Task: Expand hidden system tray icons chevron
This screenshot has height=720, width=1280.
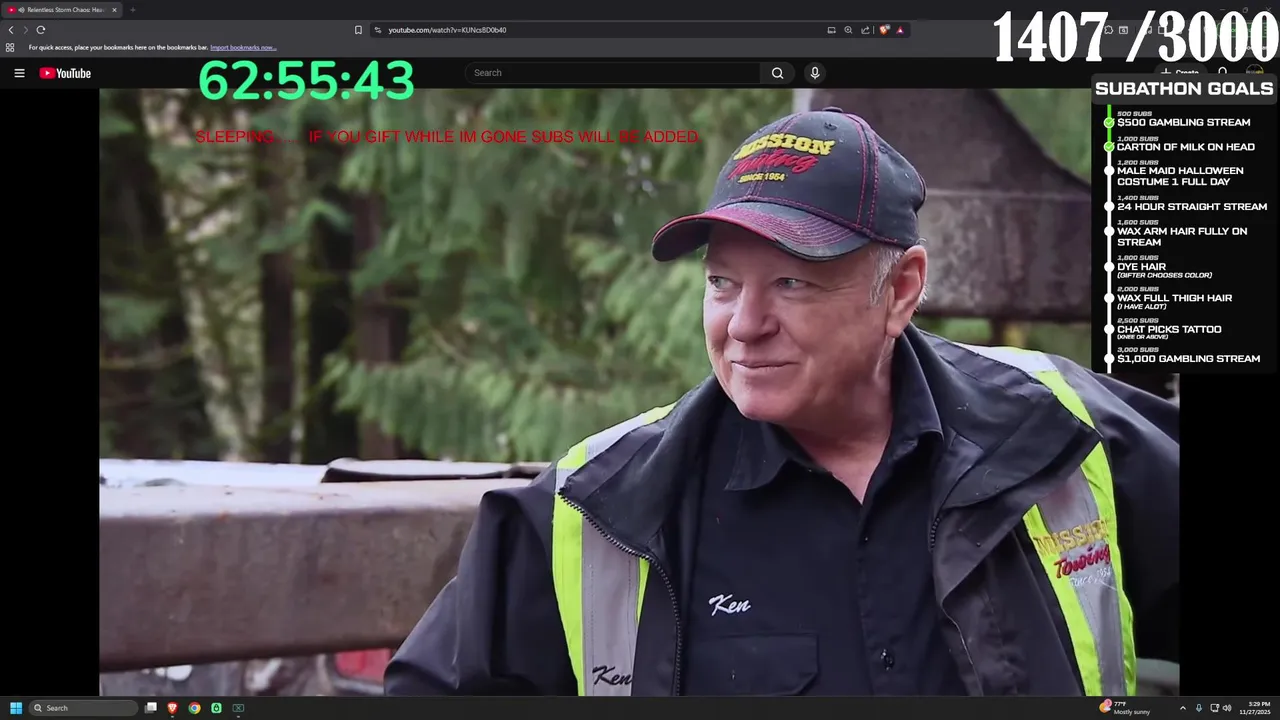Action: click(x=1183, y=708)
